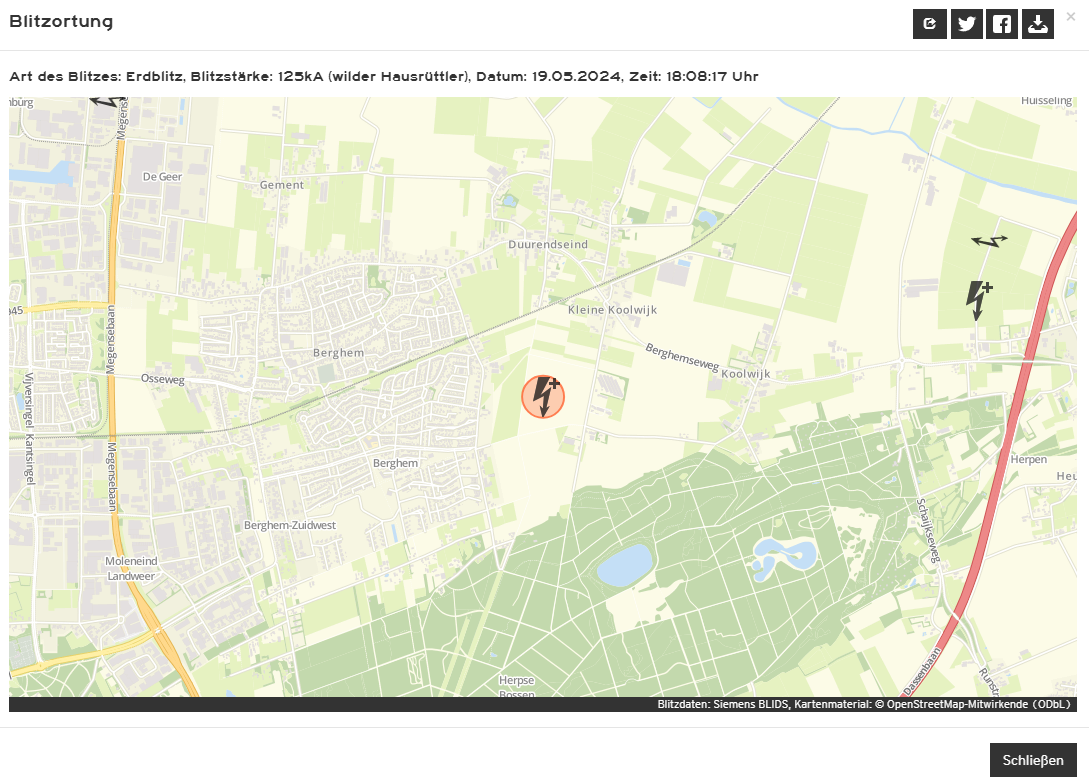Image resolution: width=1089 pixels, height=784 pixels.
Task: Click the Schließen button
Action: click(1033, 760)
